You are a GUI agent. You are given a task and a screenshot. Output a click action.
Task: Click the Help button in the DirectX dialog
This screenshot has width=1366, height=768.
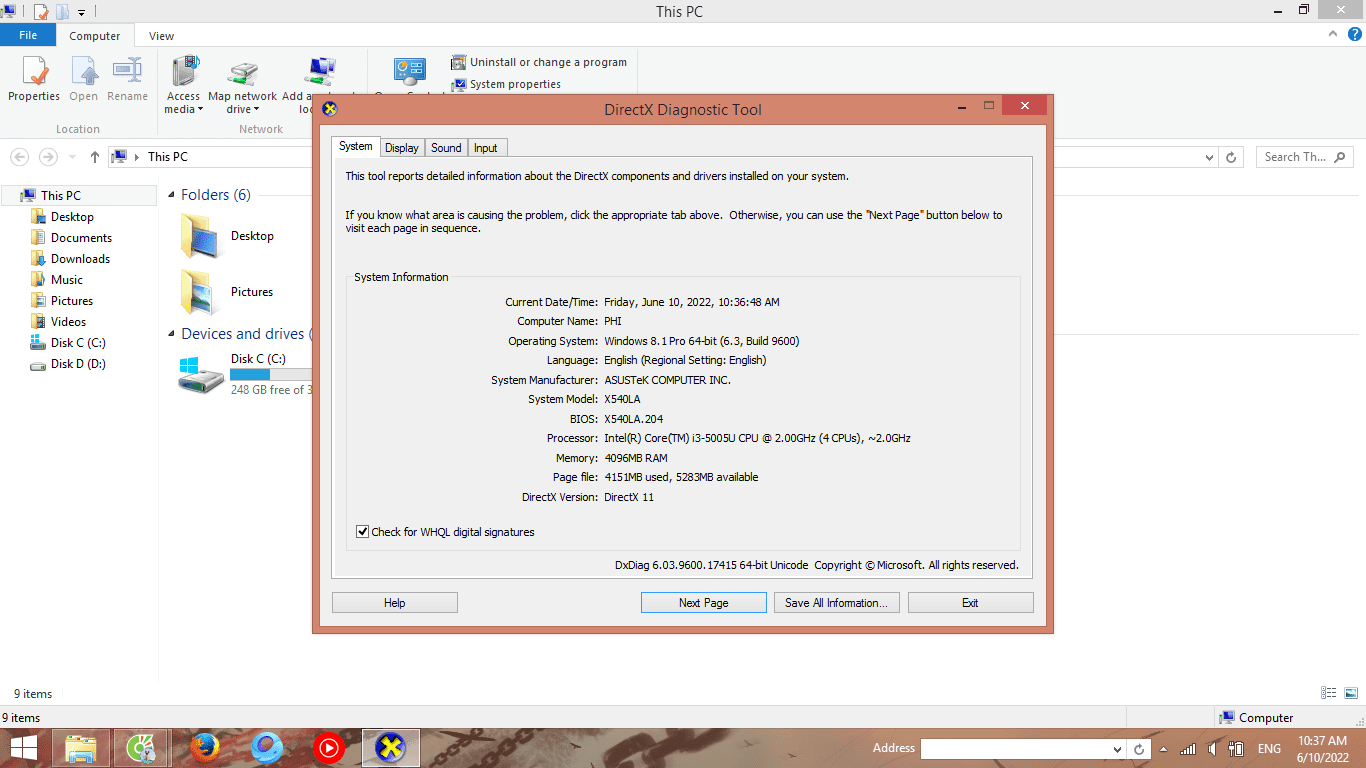(395, 603)
